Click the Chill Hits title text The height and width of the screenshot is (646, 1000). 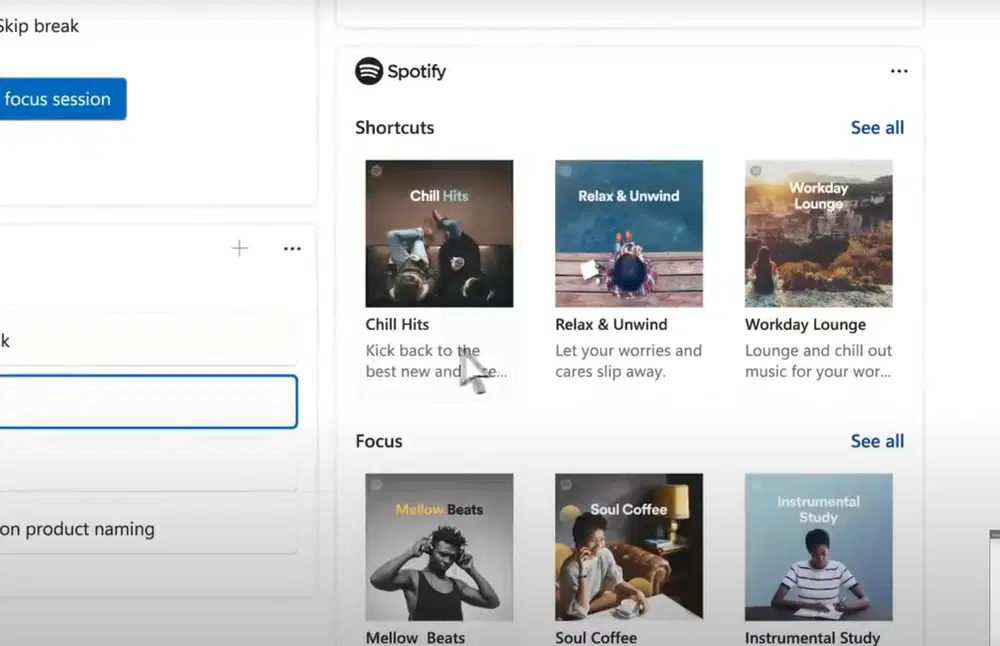click(x=397, y=325)
